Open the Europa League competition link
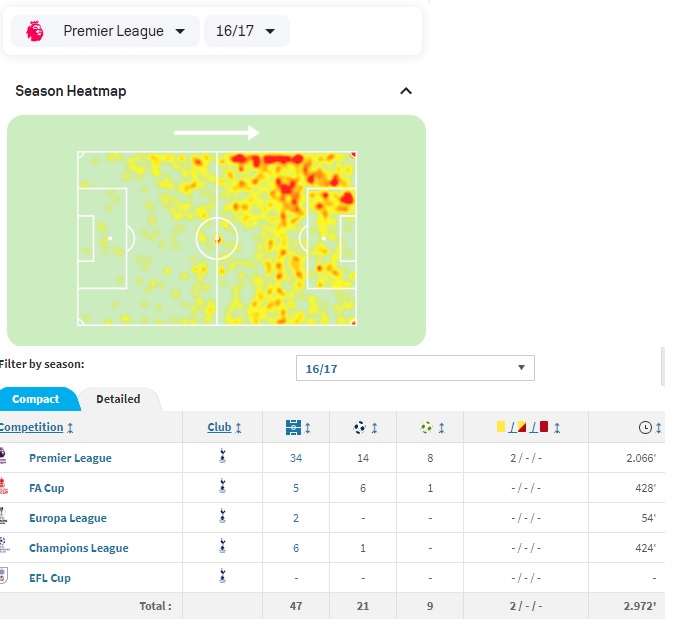This screenshot has width=673, height=627. (x=67, y=518)
